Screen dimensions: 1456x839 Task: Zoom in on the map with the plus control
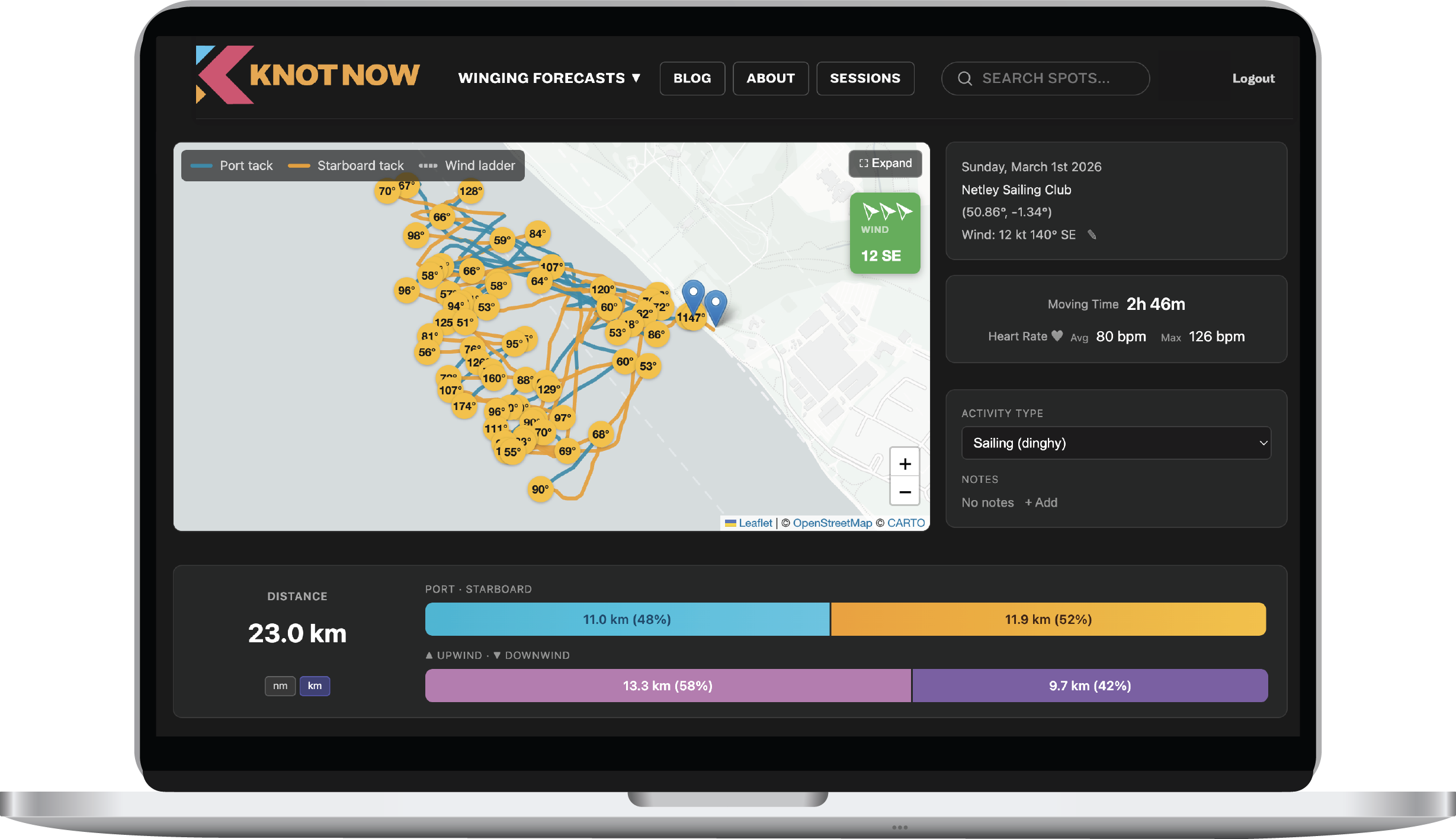coord(905,463)
